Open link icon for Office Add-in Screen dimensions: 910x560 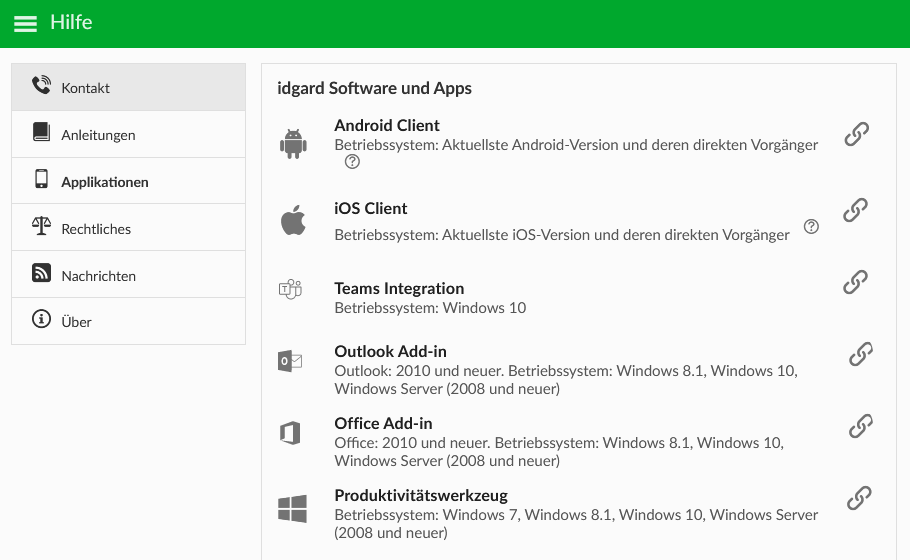pos(861,426)
